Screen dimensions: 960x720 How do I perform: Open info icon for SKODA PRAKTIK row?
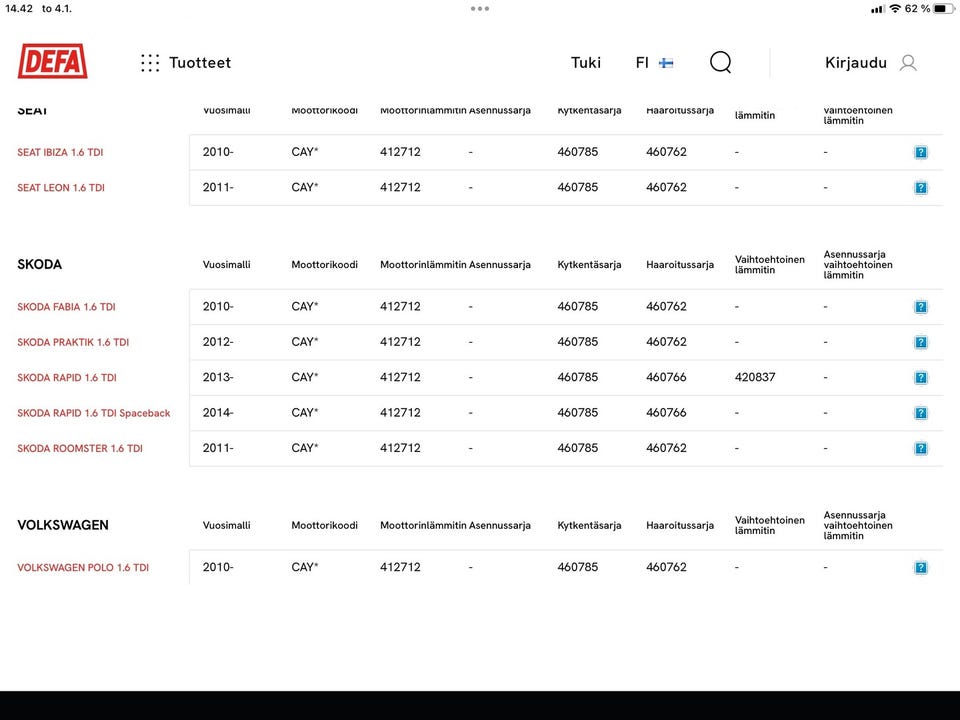click(921, 342)
